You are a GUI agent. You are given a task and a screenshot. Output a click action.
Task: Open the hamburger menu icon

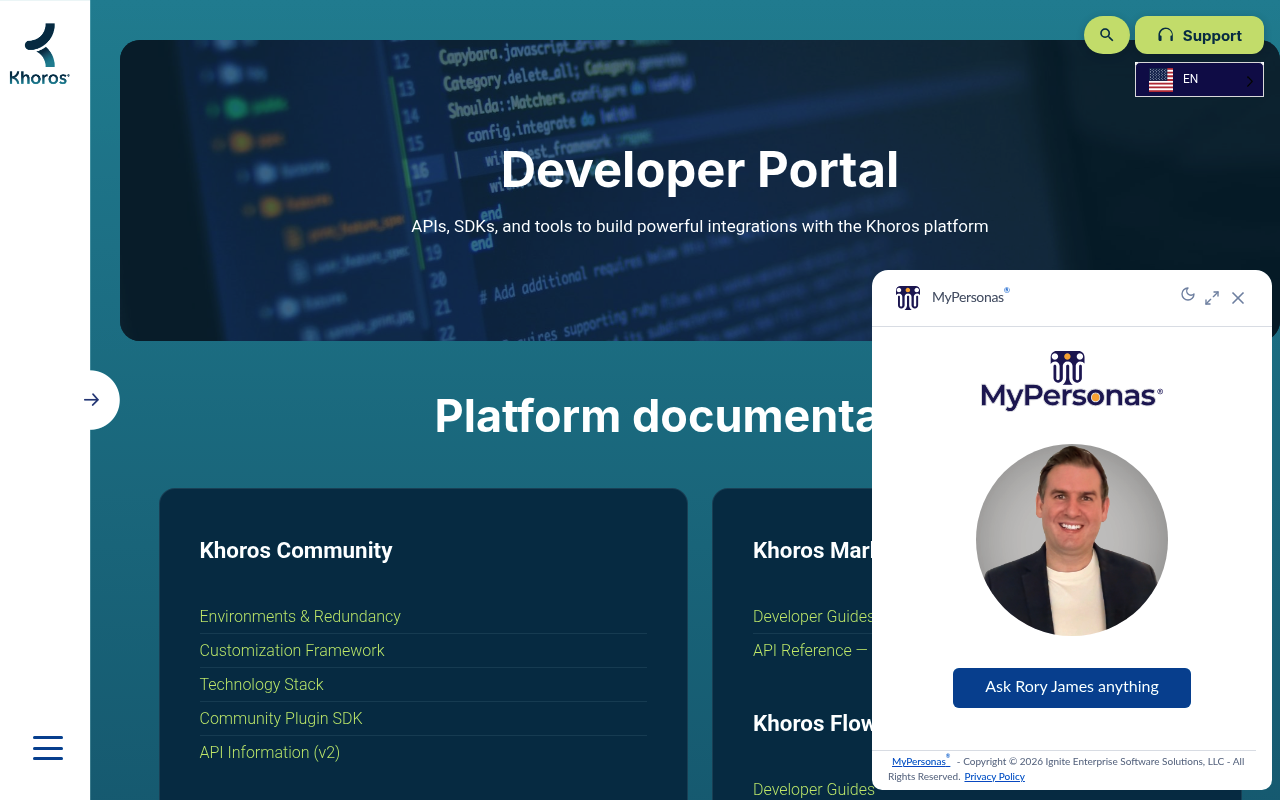click(x=48, y=748)
